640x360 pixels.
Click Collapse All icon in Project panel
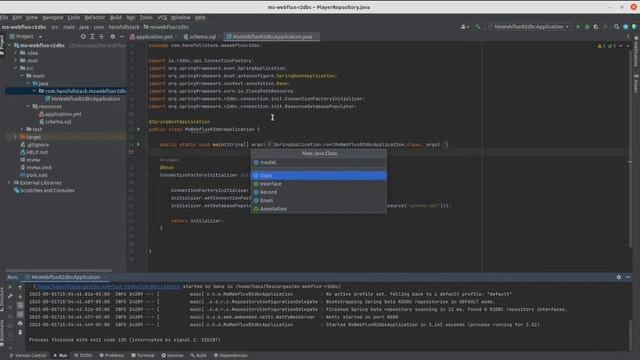tap(101, 36)
